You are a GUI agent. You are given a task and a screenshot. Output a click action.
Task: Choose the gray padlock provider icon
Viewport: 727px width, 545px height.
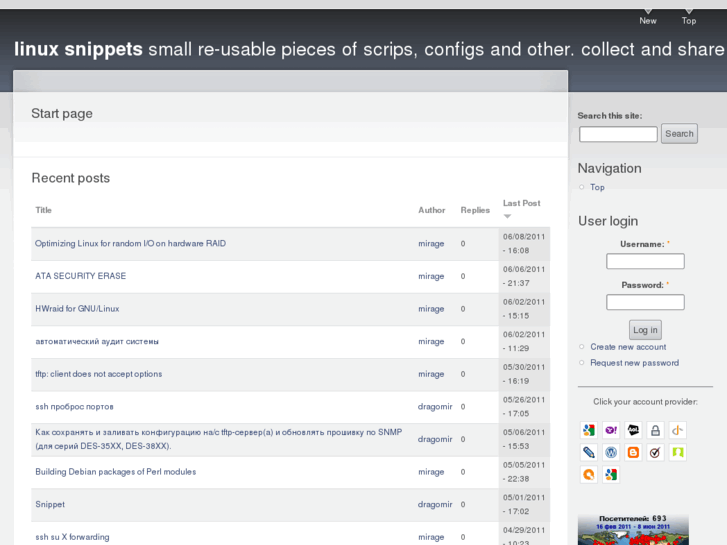(655, 430)
